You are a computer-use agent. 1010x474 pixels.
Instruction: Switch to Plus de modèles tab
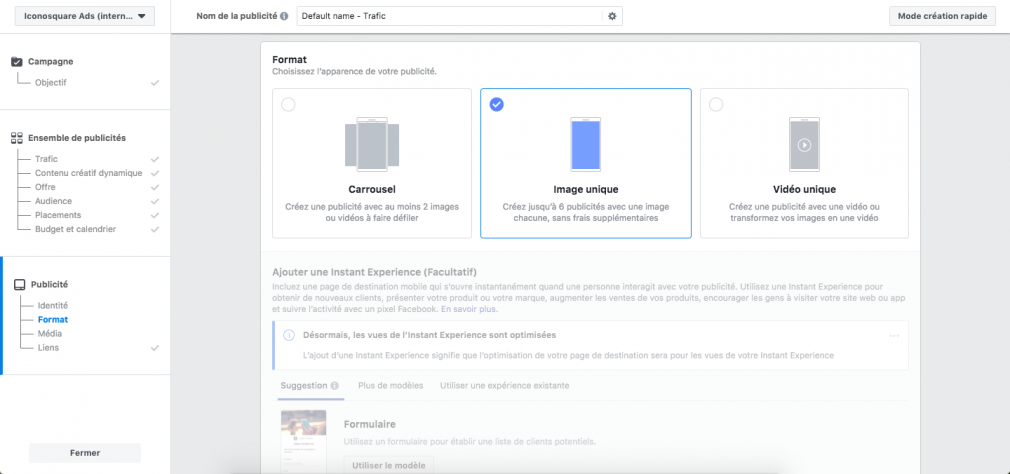click(x=391, y=386)
